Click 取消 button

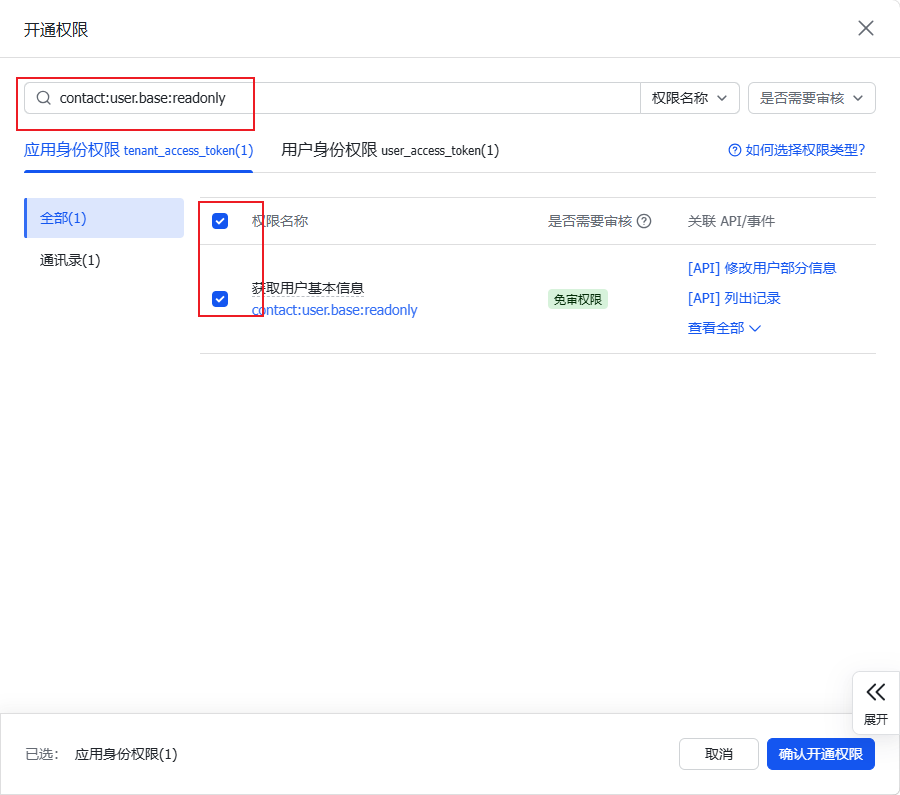click(x=719, y=754)
